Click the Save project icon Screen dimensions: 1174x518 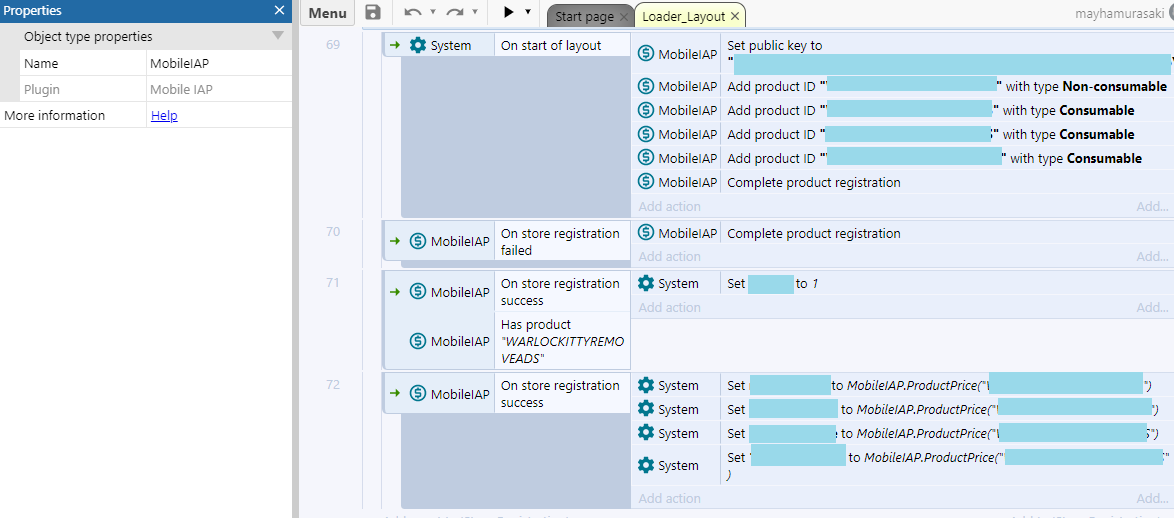point(372,13)
